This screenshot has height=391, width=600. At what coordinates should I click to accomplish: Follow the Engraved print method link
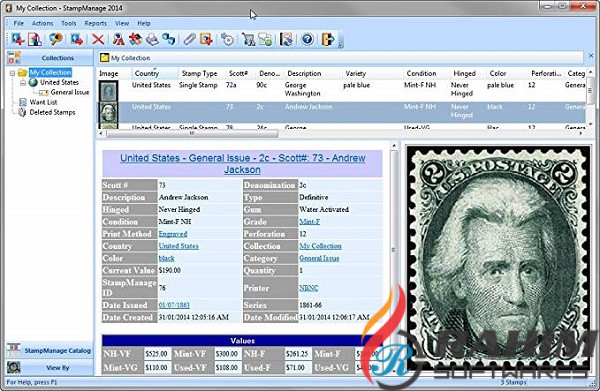coord(173,234)
